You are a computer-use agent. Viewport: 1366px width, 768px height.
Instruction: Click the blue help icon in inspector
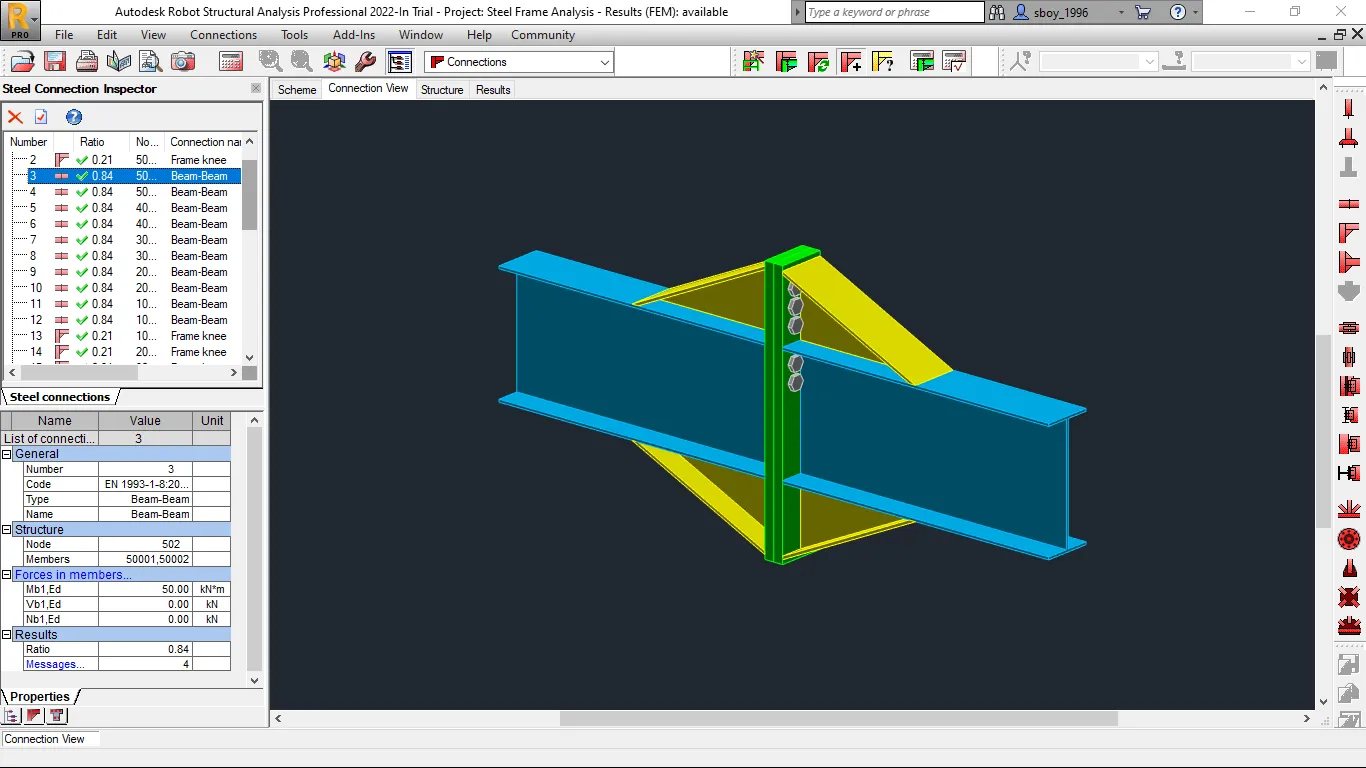pyautogui.click(x=74, y=117)
